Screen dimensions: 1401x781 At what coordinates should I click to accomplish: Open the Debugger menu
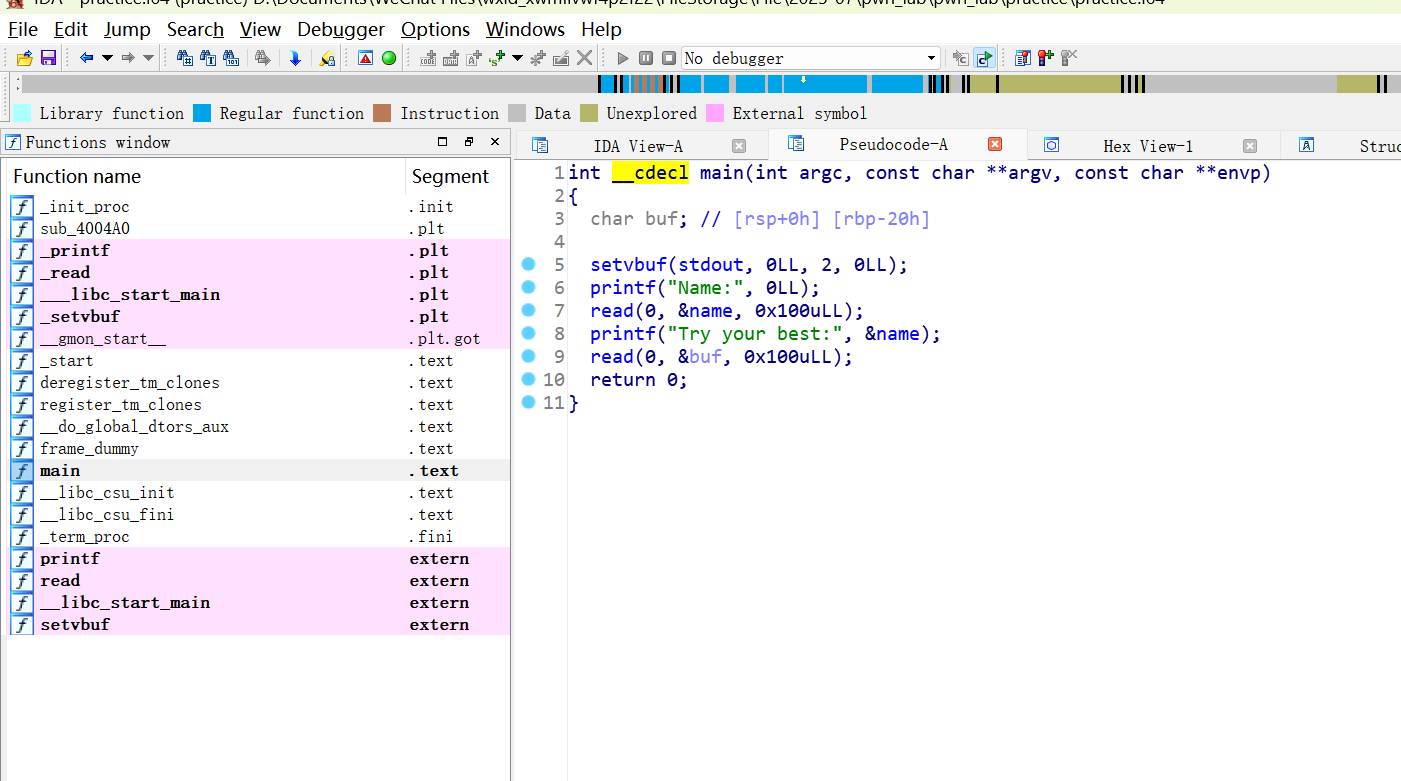coord(341,29)
